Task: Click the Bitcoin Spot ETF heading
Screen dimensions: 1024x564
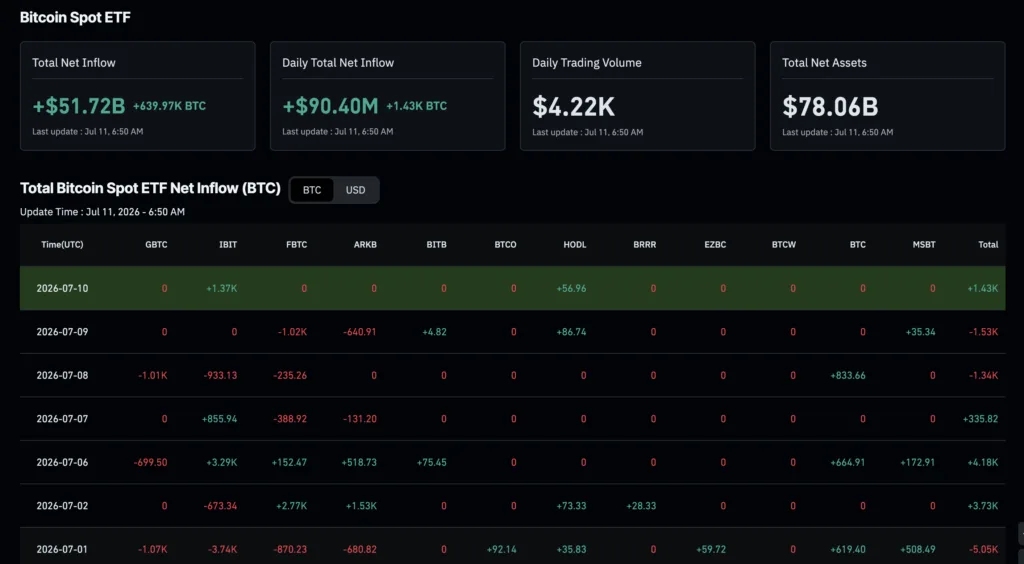Action: pos(75,18)
